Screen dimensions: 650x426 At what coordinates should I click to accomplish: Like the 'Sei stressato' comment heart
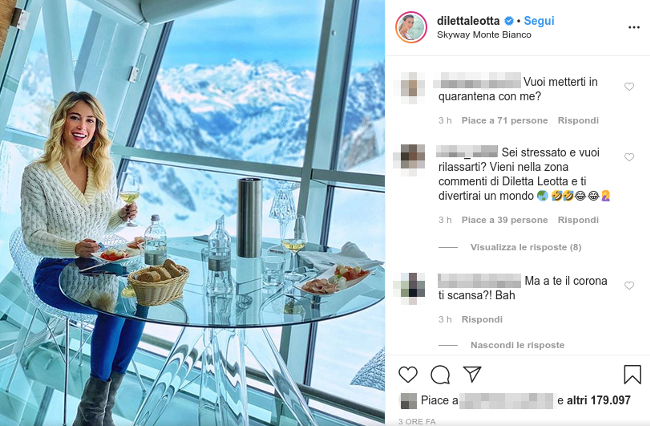(x=629, y=157)
